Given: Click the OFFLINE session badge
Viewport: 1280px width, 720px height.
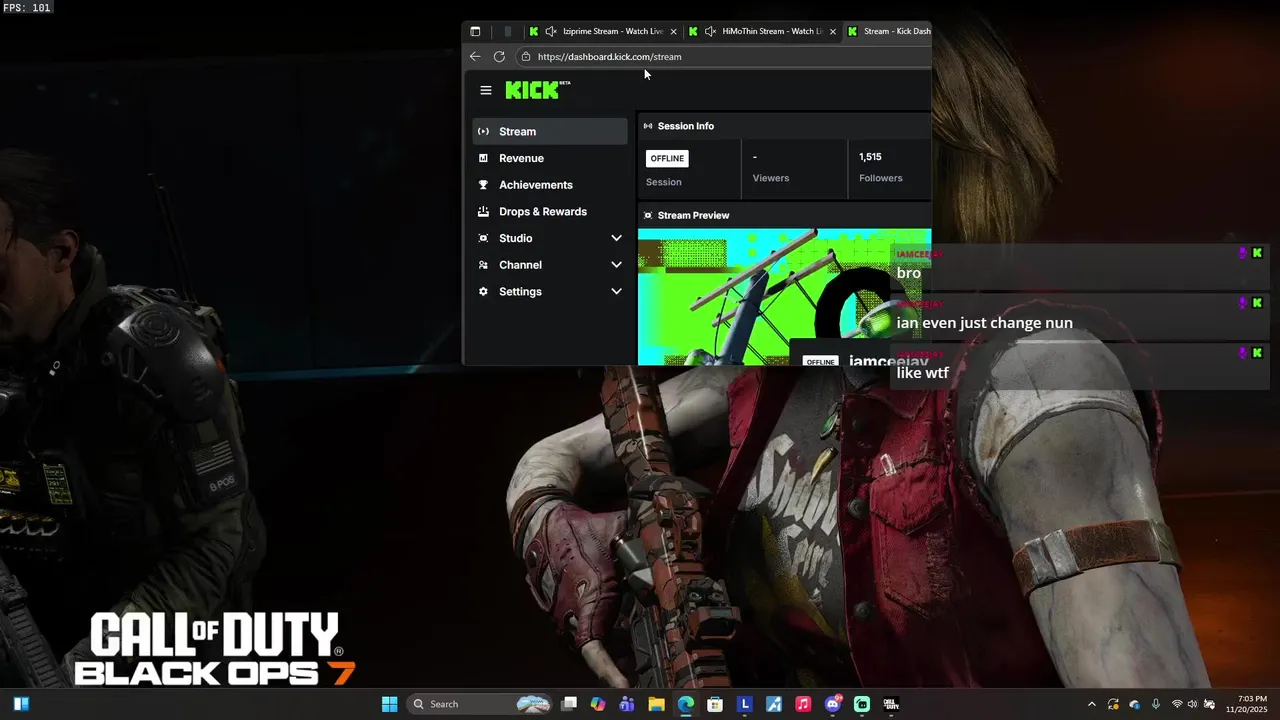Looking at the screenshot, I should (667, 158).
